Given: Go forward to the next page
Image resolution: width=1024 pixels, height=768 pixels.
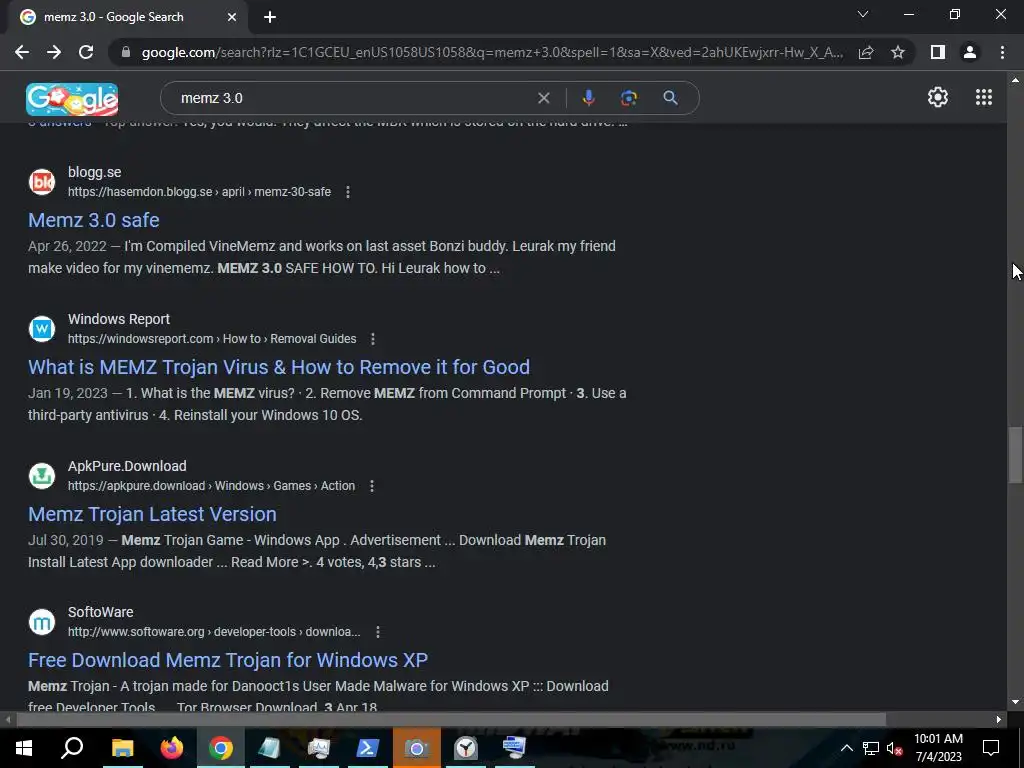Looking at the screenshot, I should pyautogui.click(x=54, y=52).
